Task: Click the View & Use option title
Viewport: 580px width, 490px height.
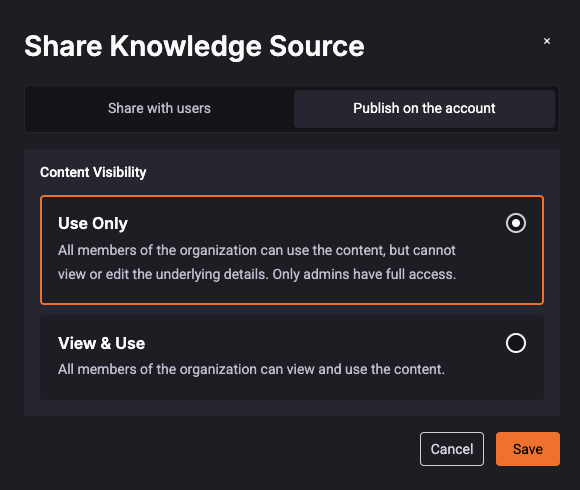Action: click(101, 343)
